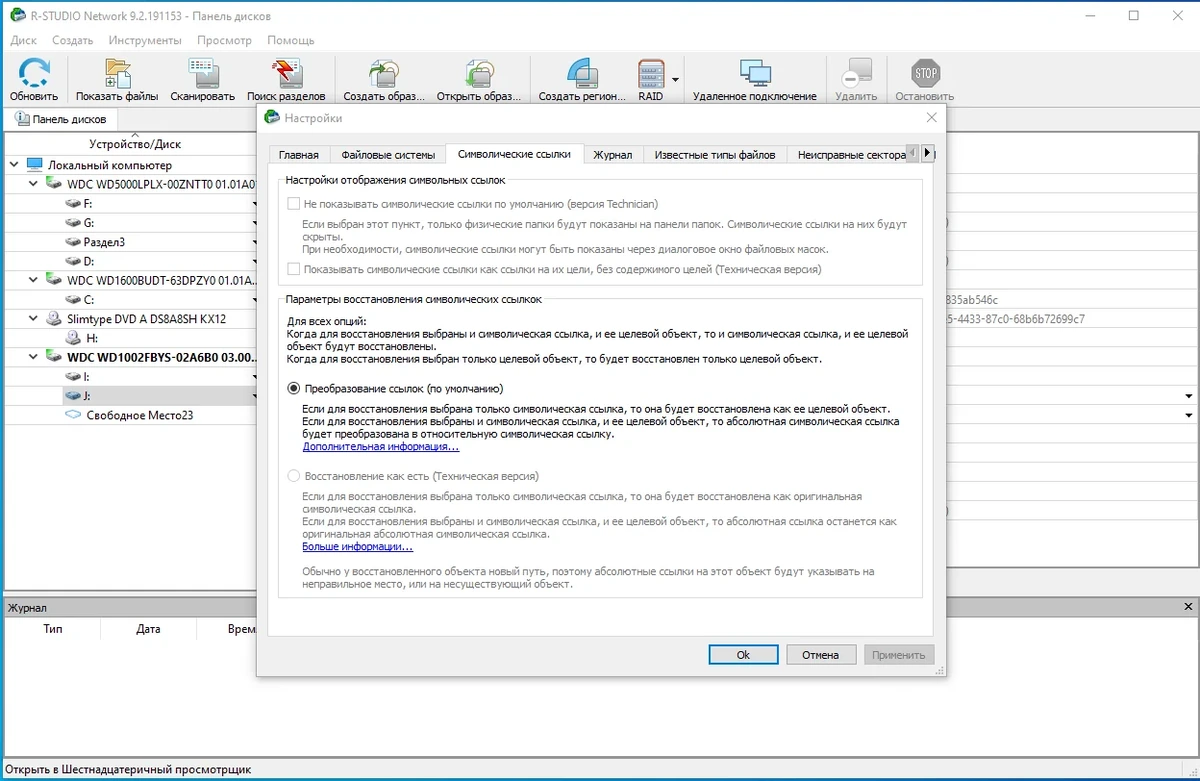
Task: Collapse WDC WD1002FBYS disk node
Action: pos(34,357)
